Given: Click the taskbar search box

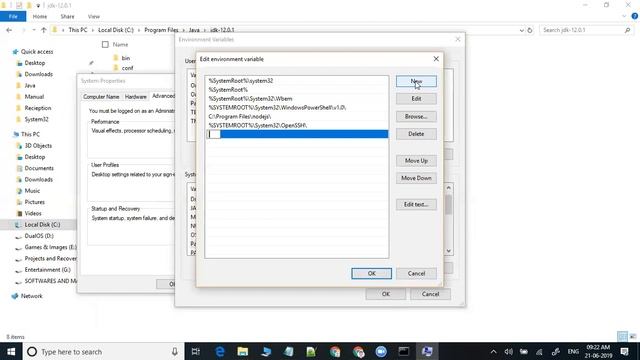Looking at the screenshot, I should coord(102,351).
